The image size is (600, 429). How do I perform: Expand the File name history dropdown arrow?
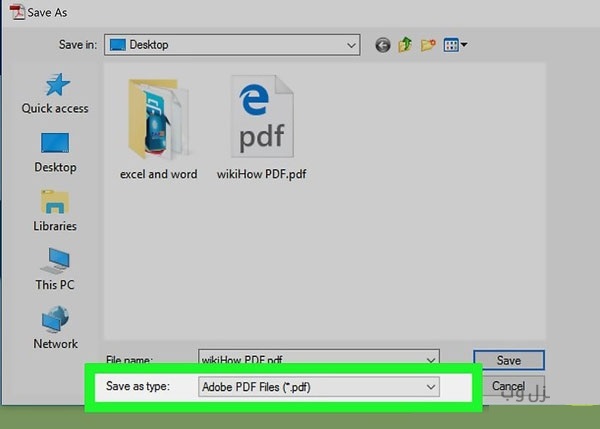431,359
